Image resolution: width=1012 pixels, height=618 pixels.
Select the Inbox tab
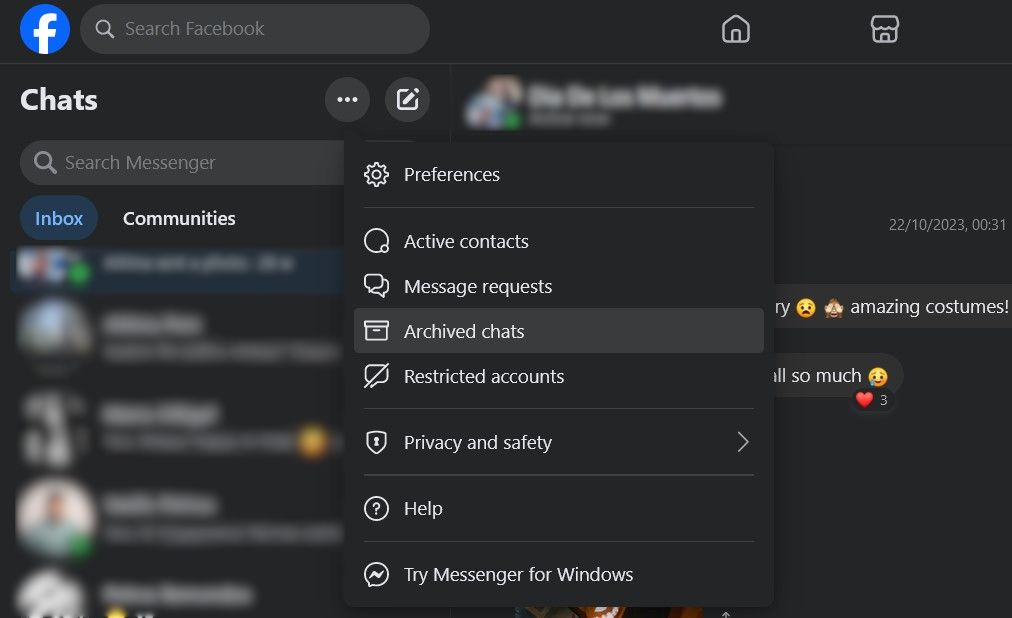pyautogui.click(x=58, y=218)
